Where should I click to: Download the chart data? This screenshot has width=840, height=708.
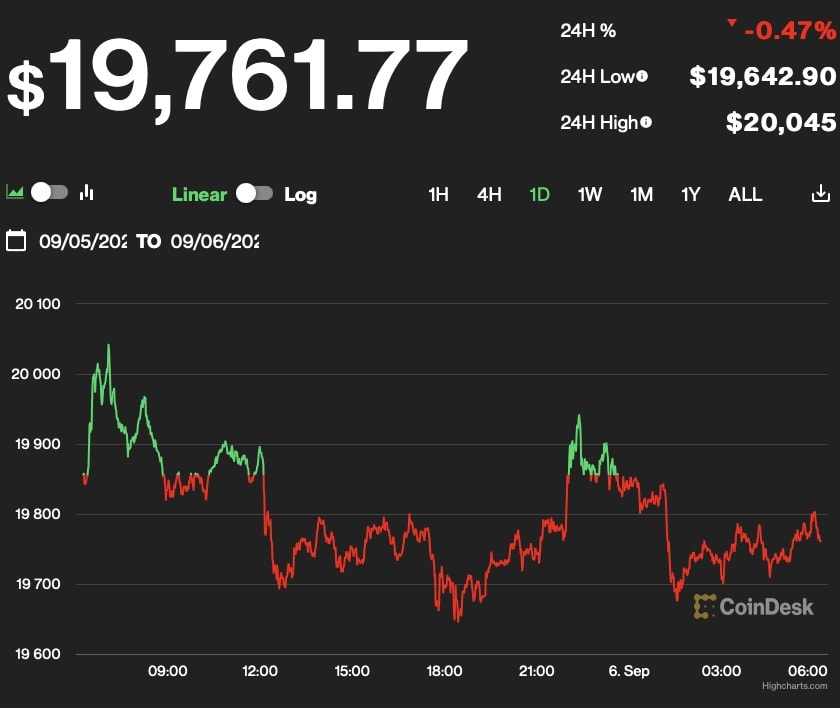(x=821, y=193)
